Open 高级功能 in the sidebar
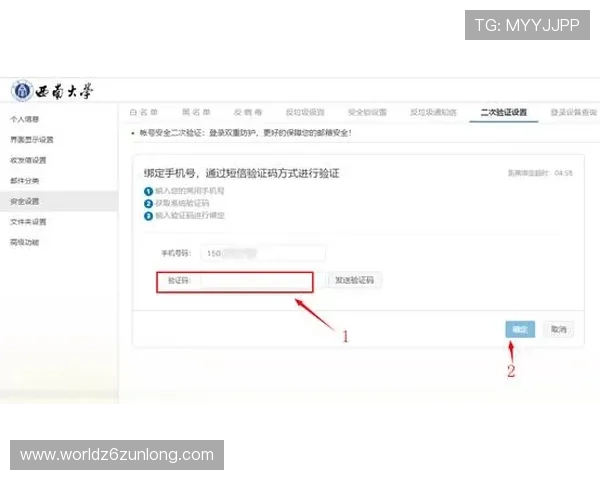Image resolution: width=600 pixels, height=480 pixels. [x=24, y=242]
